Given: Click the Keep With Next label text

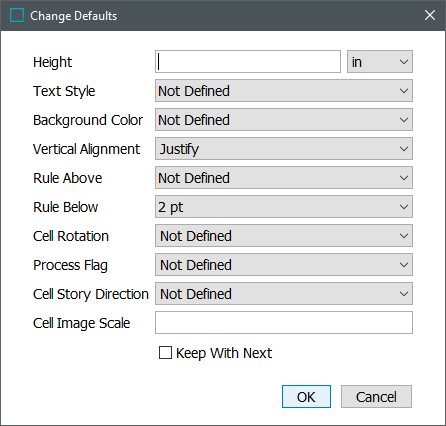Looking at the screenshot, I should 224,353.
